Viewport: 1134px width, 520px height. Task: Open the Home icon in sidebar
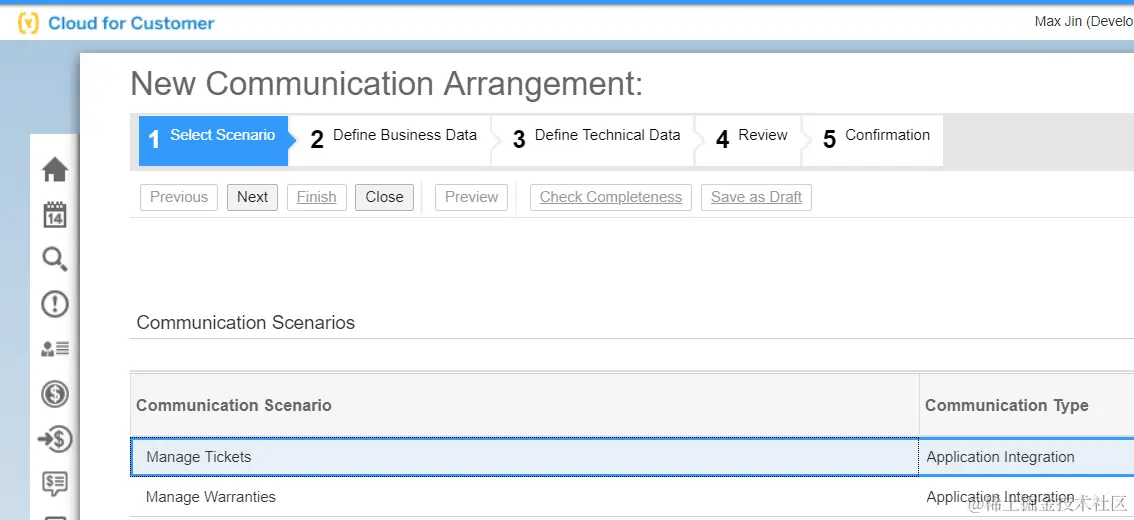(x=55, y=170)
